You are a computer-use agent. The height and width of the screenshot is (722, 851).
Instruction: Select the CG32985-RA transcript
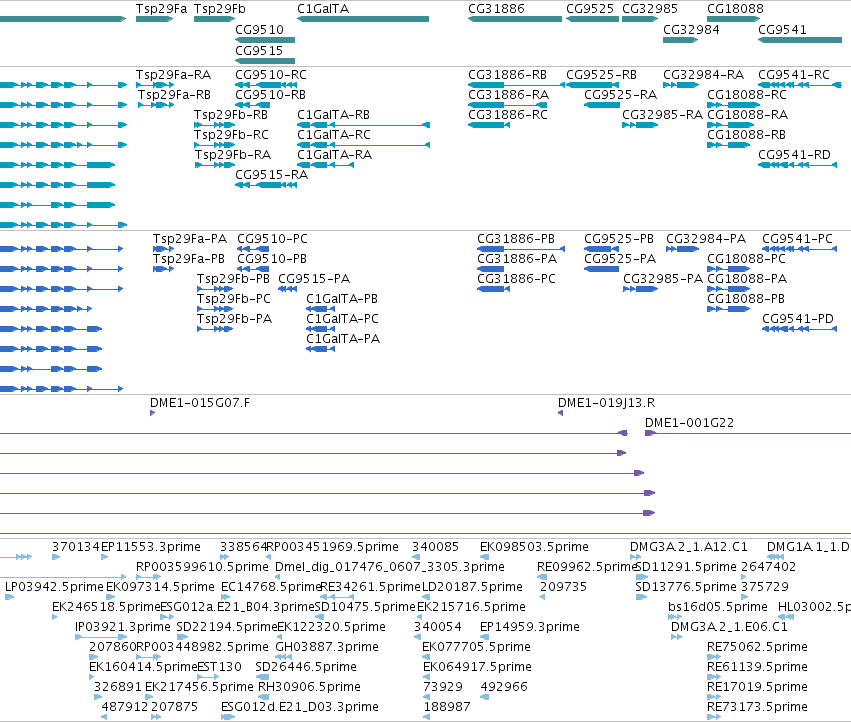pos(640,125)
